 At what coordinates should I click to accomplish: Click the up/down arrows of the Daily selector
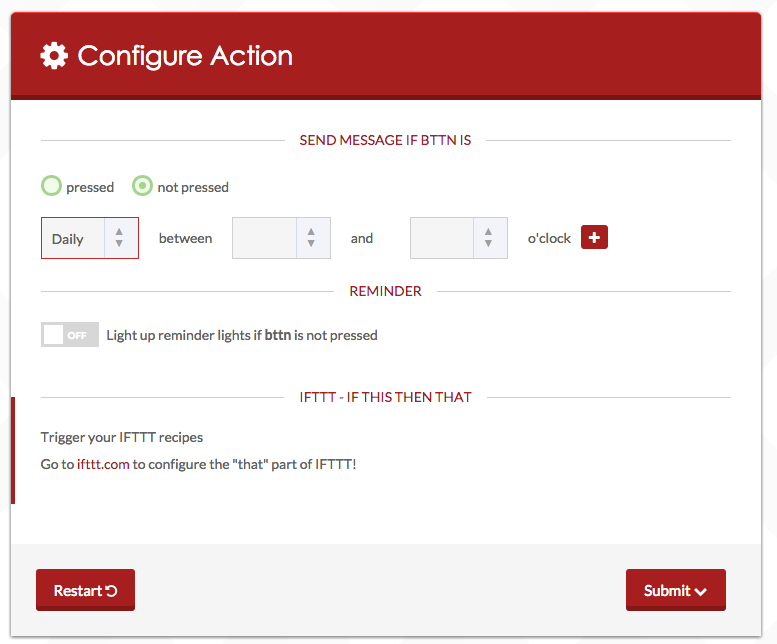(x=120, y=239)
